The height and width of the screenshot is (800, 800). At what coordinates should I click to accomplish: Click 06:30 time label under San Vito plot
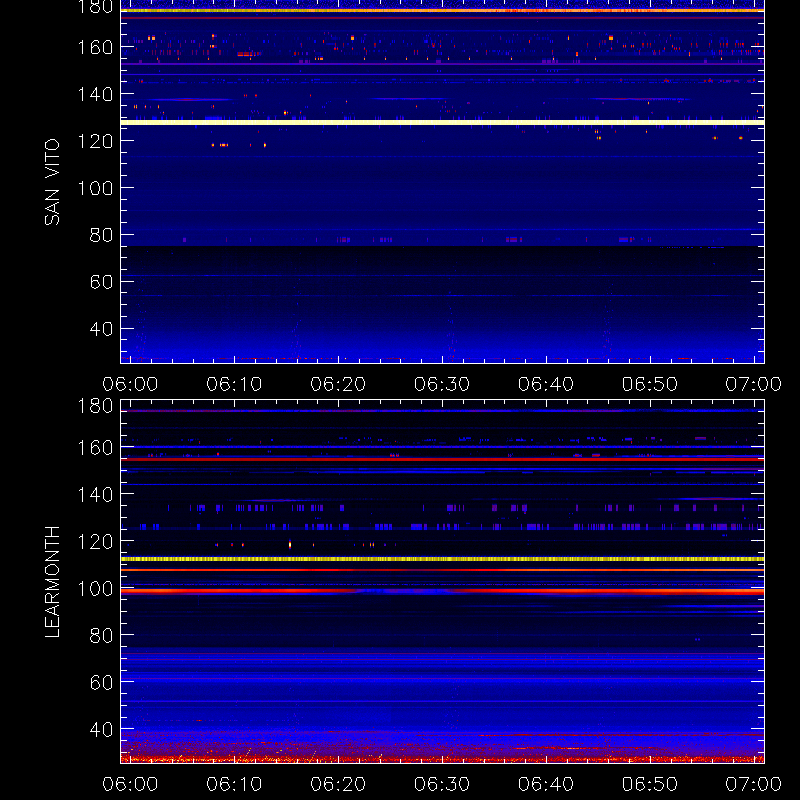click(442, 384)
